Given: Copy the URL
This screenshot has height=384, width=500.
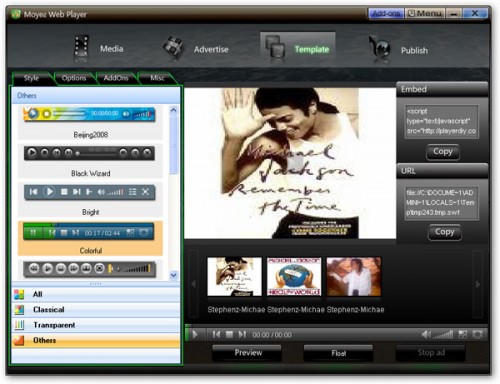Looking at the screenshot, I should [444, 232].
